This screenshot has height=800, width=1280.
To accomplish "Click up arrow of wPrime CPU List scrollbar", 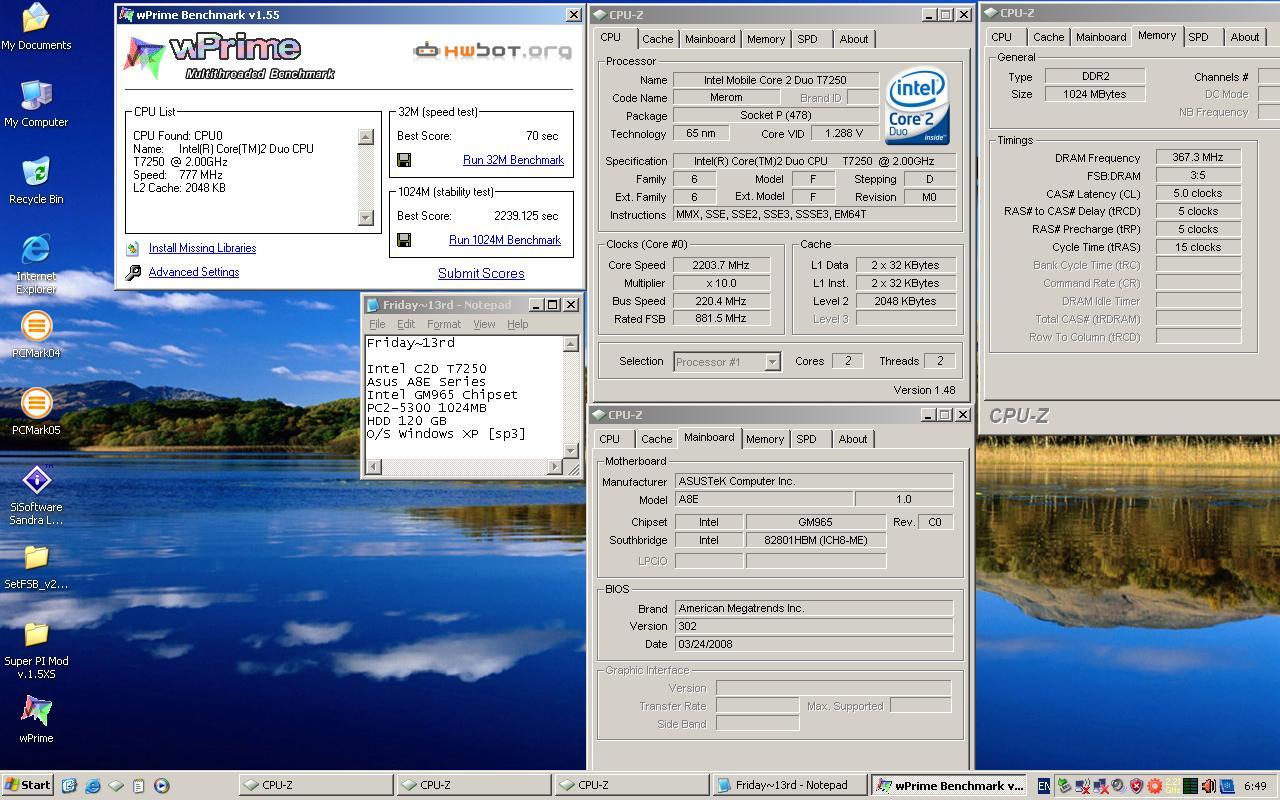I will click(366, 138).
